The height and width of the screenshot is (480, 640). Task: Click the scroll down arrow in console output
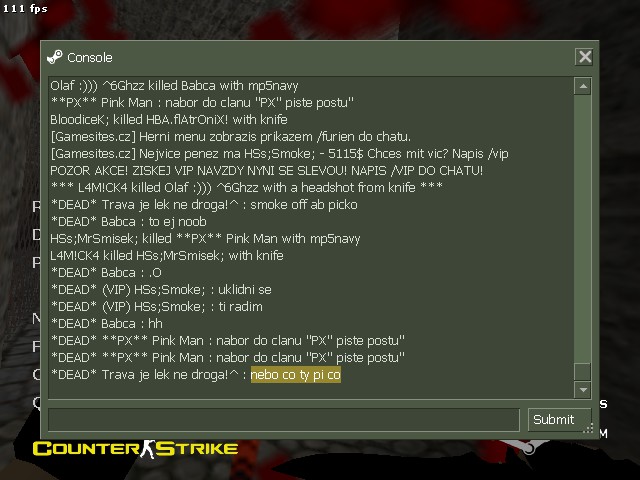click(583, 390)
